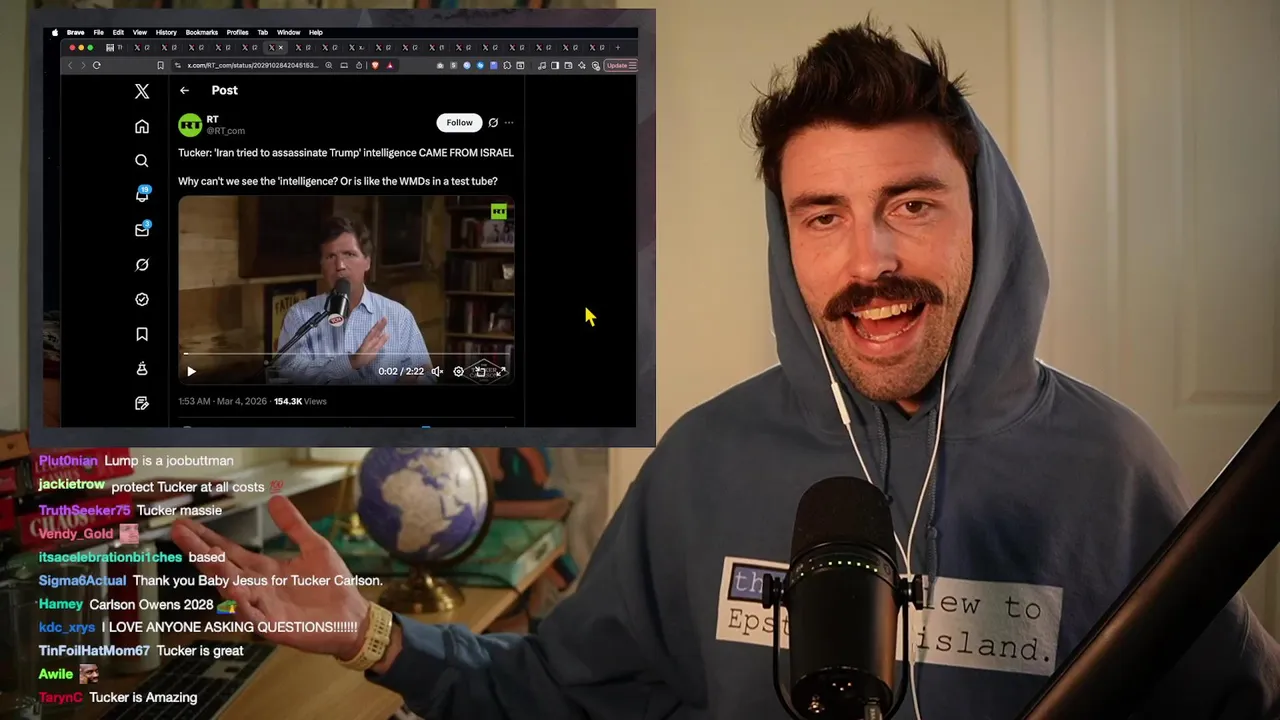Click chat username Hamey
Image resolution: width=1280 pixels, height=720 pixels.
(60, 604)
